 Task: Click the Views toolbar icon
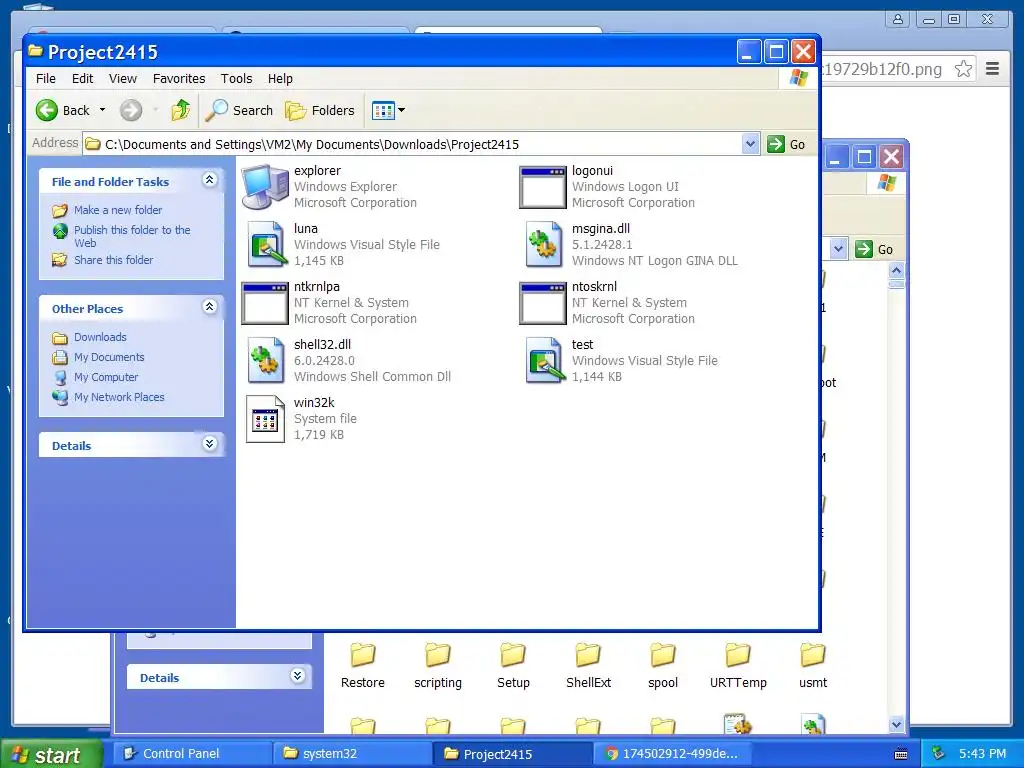383,110
